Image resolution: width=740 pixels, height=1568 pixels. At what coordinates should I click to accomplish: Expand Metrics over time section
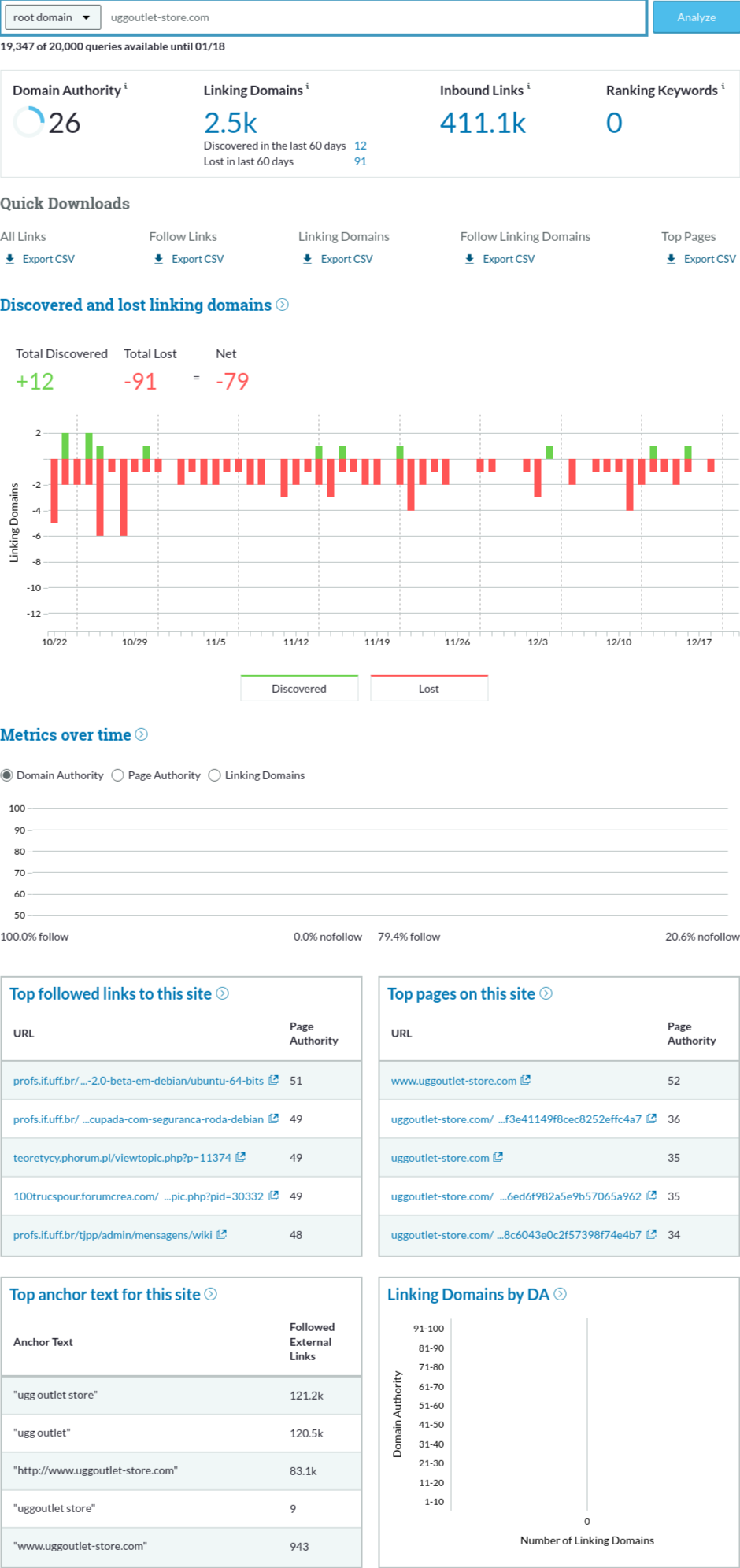142,734
